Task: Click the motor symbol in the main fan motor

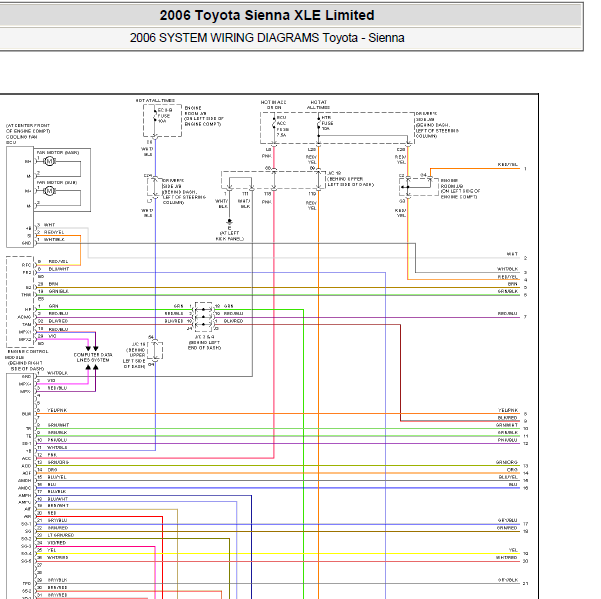Action: [49, 161]
